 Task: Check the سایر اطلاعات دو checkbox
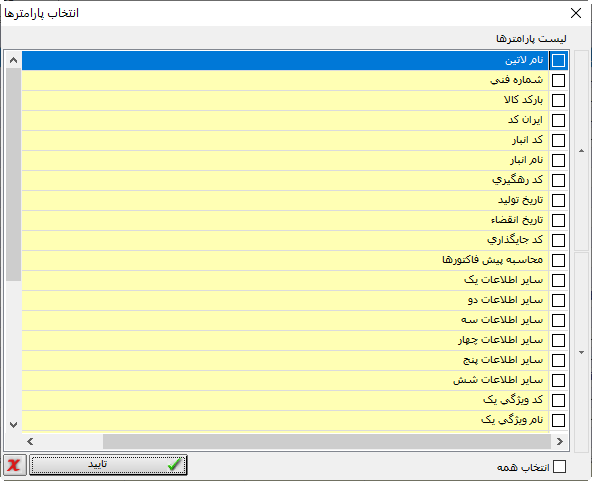click(558, 301)
